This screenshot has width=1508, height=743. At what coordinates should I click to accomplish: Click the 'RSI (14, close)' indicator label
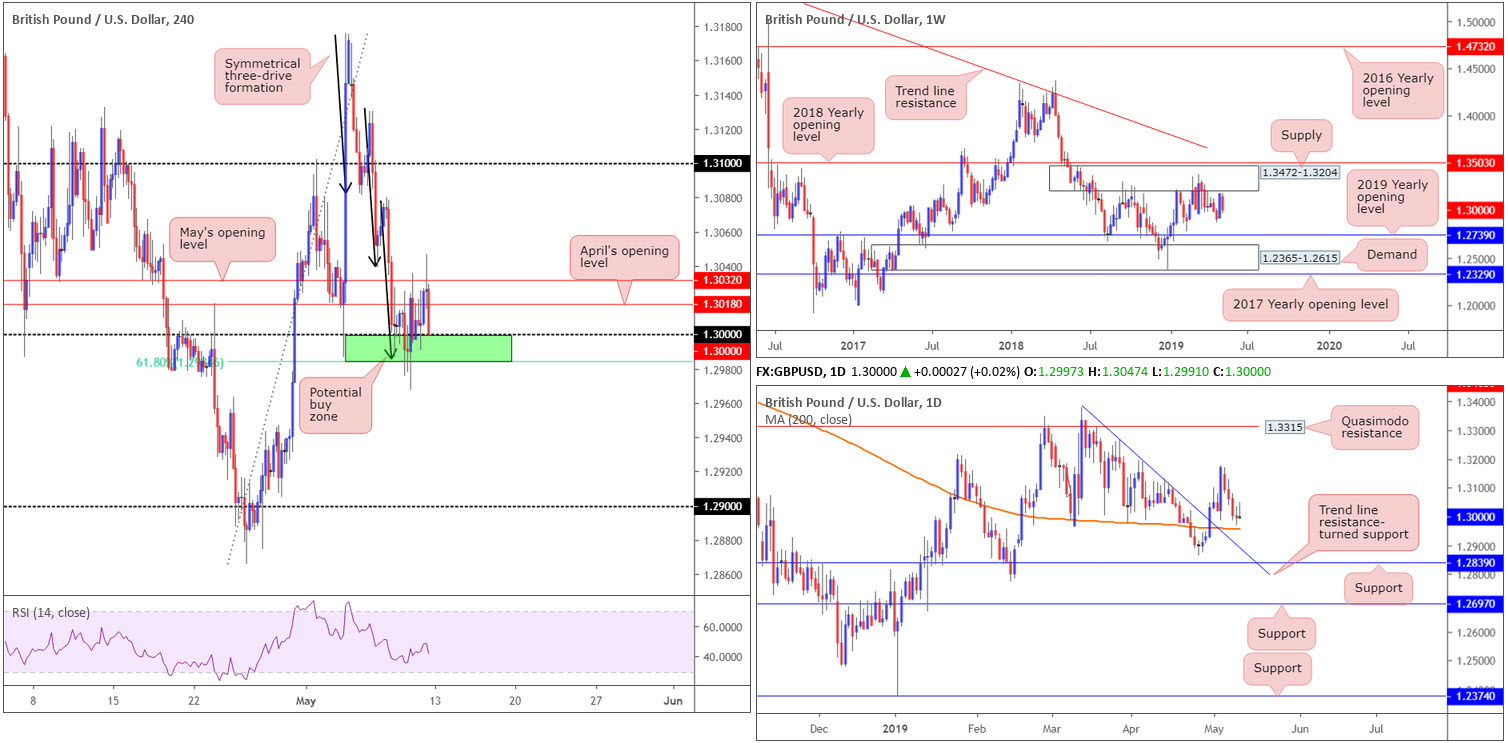(52, 613)
